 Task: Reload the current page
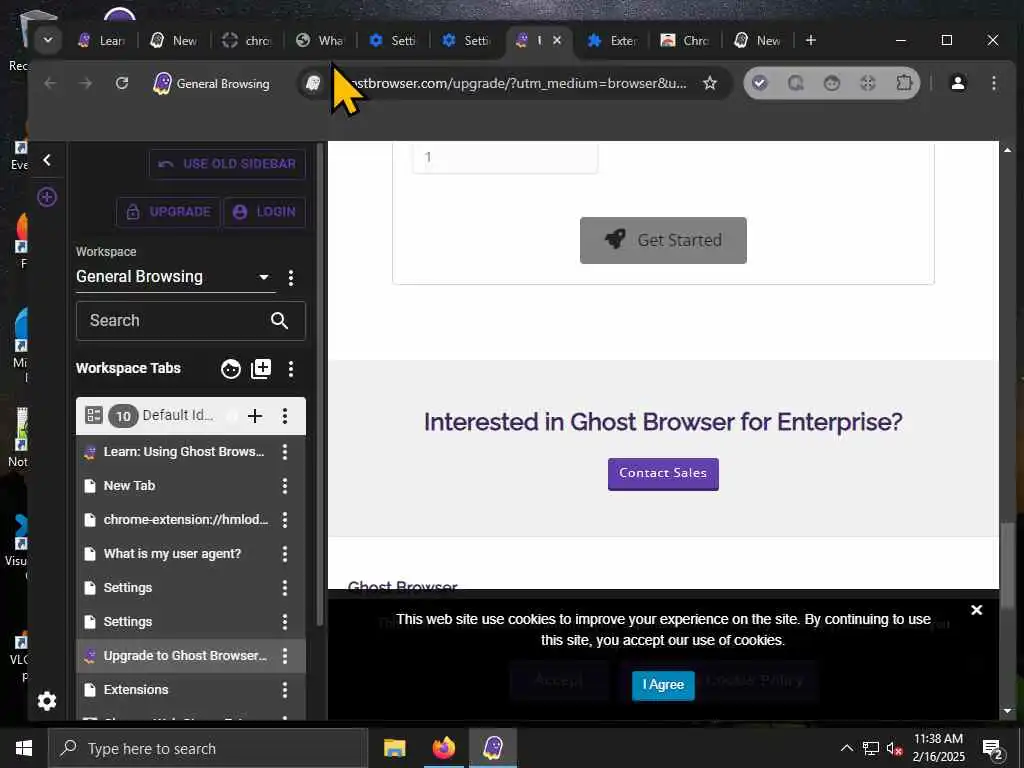pos(121,84)
